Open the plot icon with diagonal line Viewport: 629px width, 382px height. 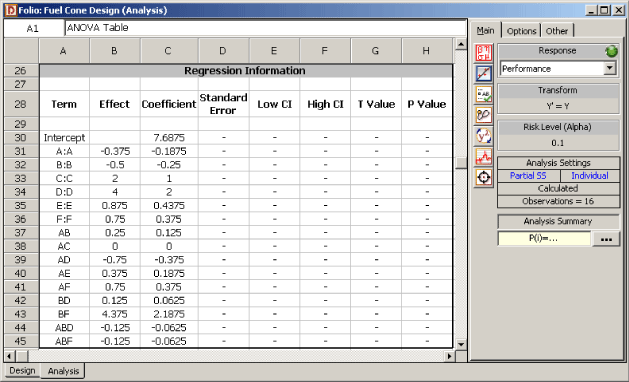tap(484, 74)
